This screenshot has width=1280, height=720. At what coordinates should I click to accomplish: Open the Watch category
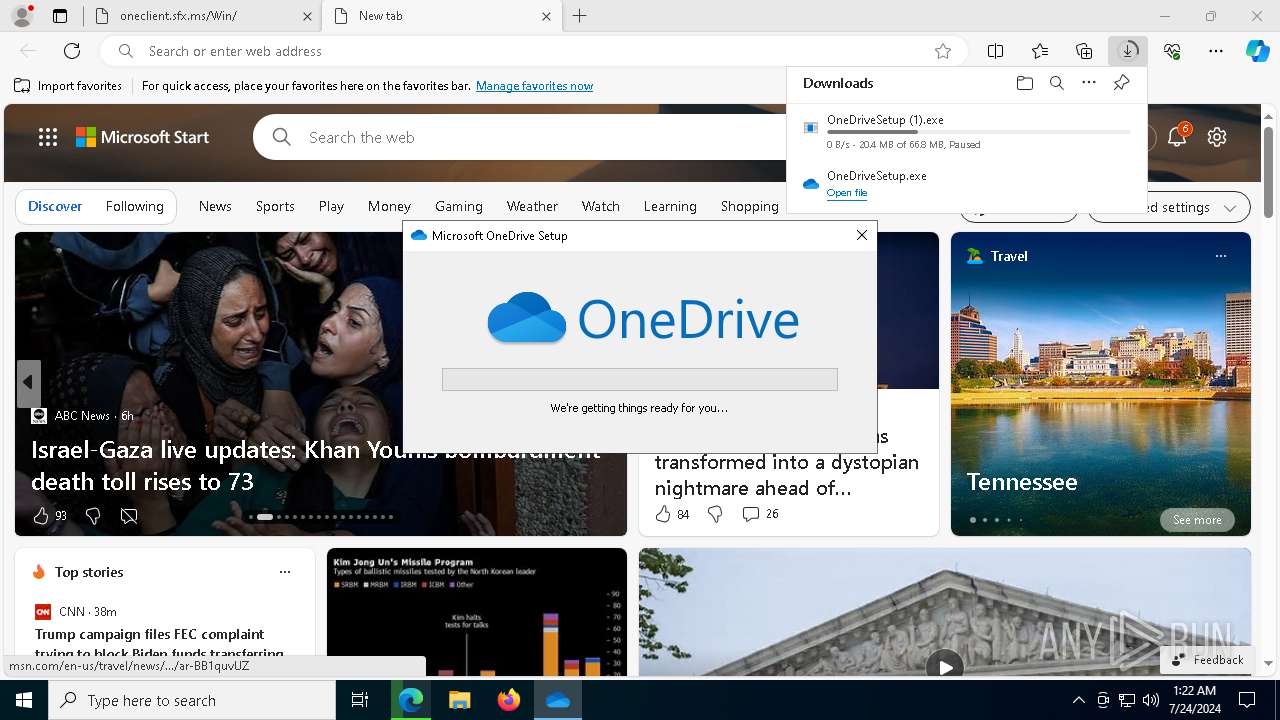click(x=601, y=206)
